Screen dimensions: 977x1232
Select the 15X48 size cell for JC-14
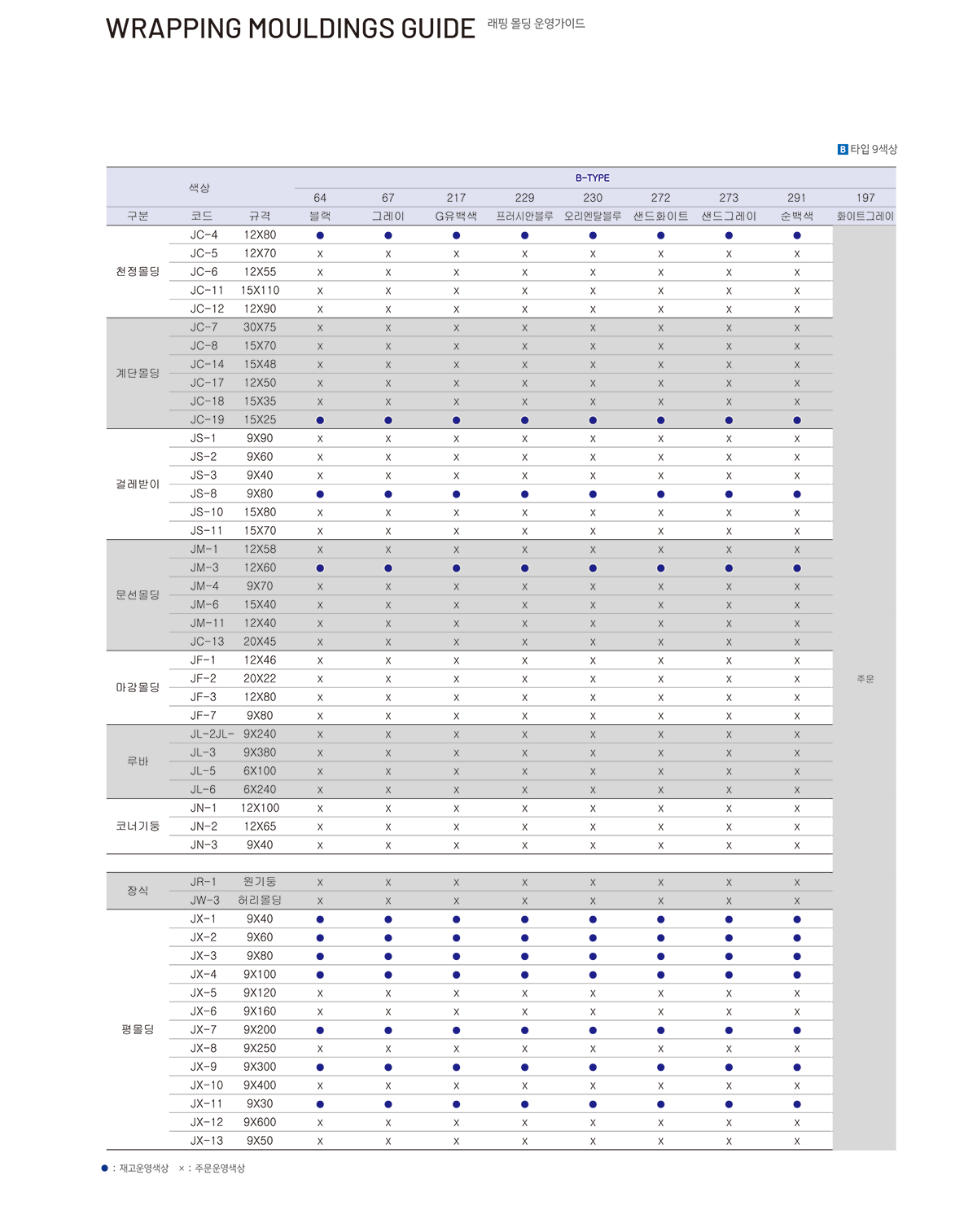point(260,365)
